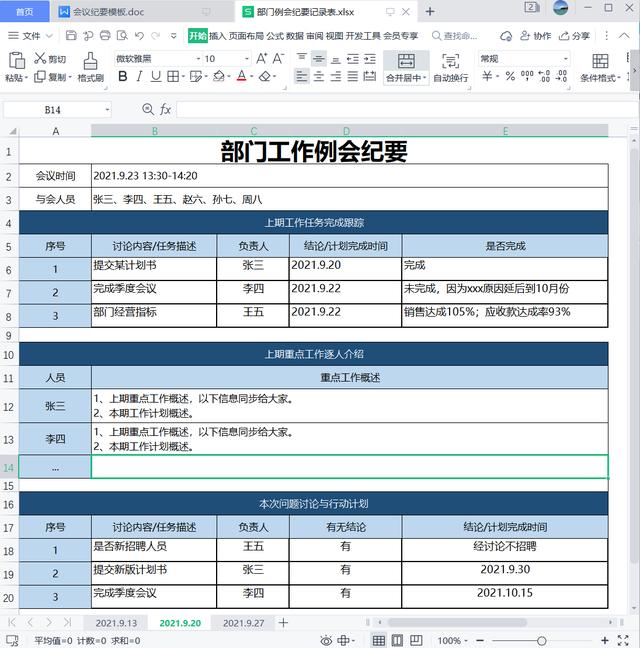Click the eye protection mode icon

(326, 641)
